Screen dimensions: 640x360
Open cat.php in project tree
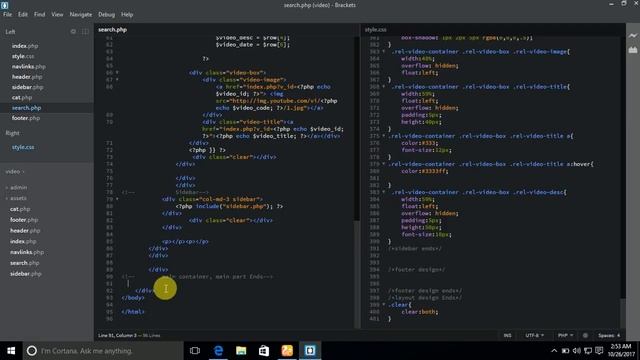click(x=20, y=209)
